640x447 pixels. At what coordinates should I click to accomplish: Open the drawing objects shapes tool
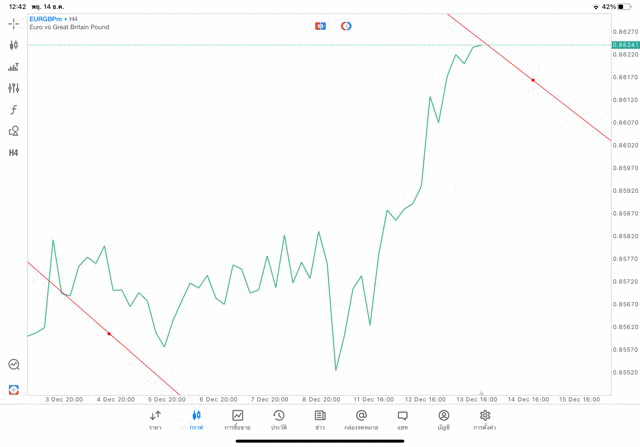[14, 131]
